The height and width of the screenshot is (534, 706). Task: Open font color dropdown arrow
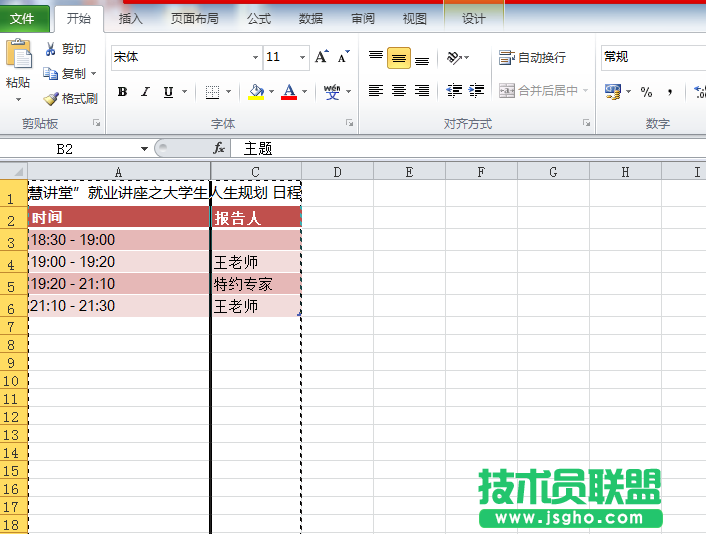[x=305, y=92]
